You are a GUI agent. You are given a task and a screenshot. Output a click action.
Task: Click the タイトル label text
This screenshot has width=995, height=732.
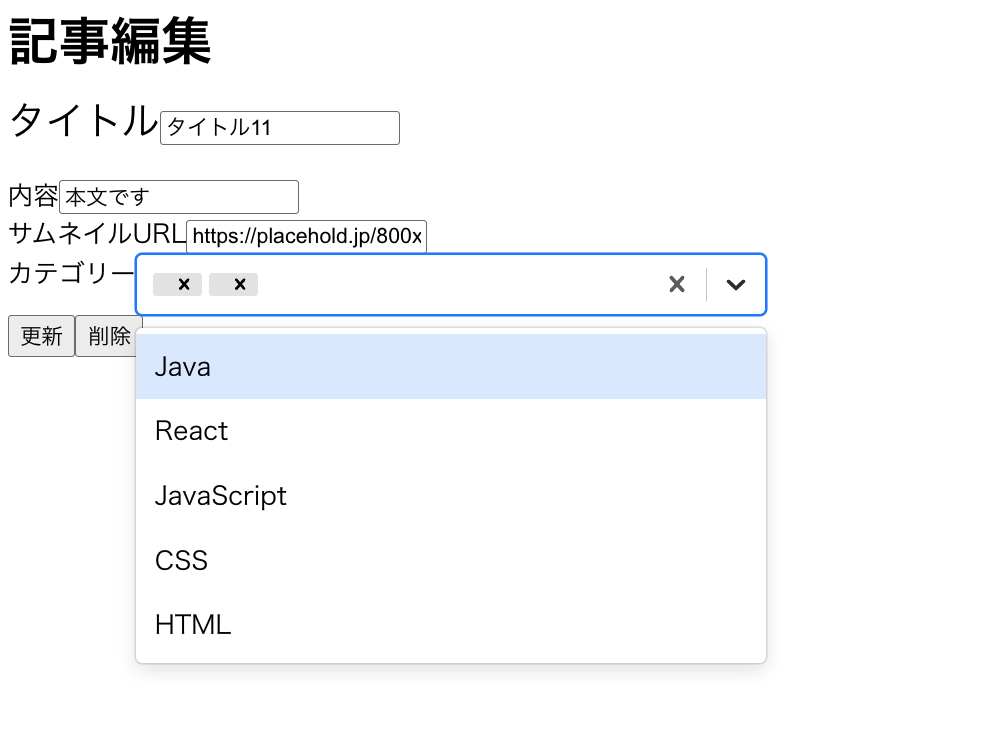(80, 120)
